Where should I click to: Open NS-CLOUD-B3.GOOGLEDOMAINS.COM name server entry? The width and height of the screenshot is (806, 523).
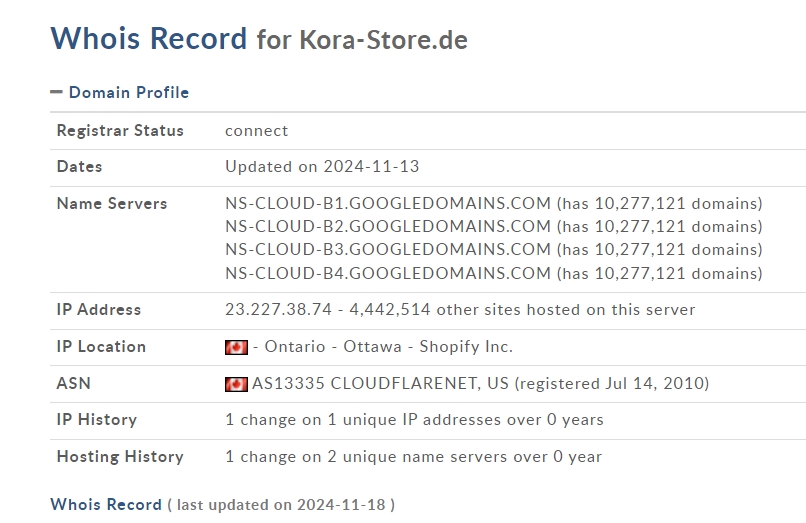tap(388, 249)
